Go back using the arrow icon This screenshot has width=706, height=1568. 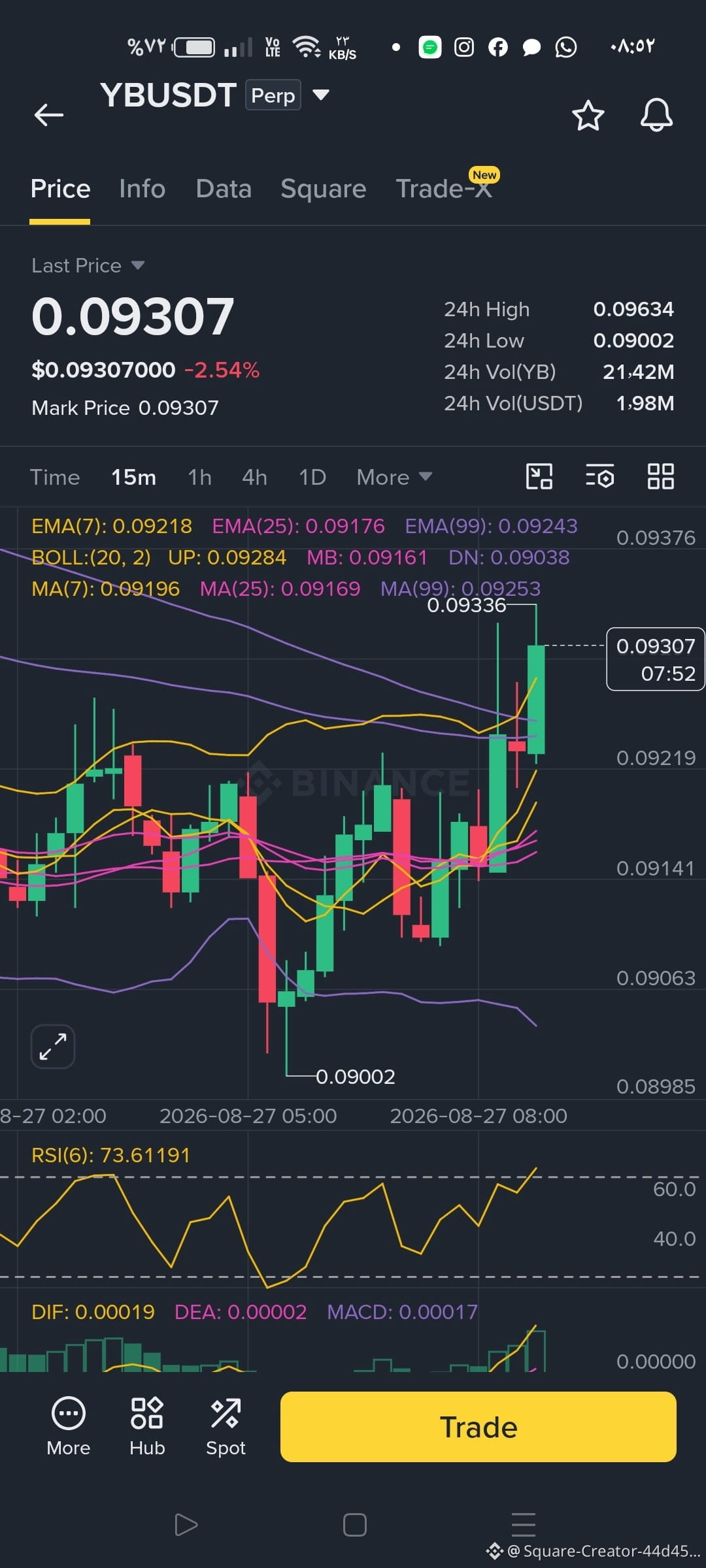49,115
